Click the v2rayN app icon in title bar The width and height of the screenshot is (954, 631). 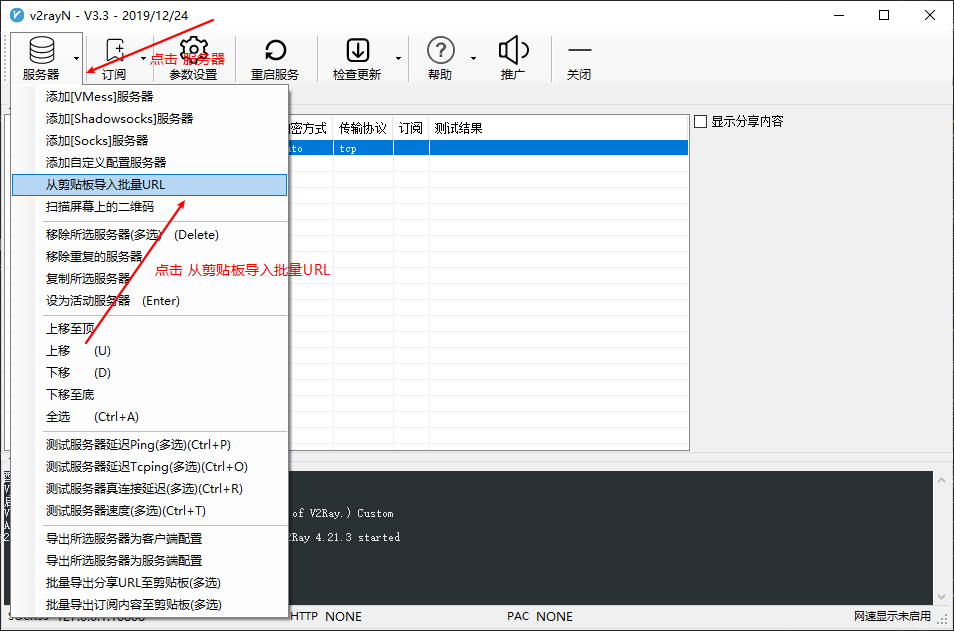[17, 15]
